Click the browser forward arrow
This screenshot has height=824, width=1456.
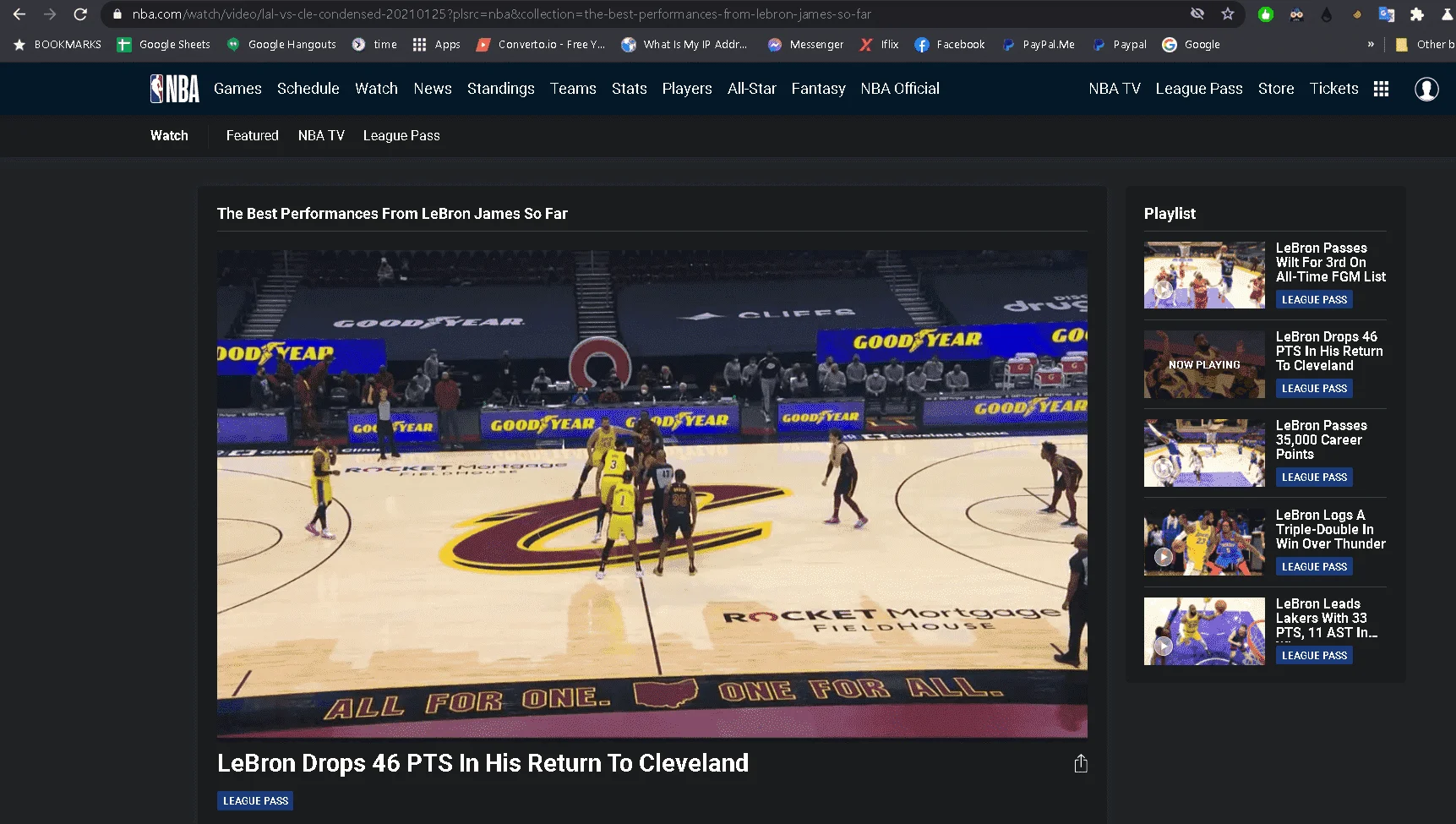click(x=50, y=14)
